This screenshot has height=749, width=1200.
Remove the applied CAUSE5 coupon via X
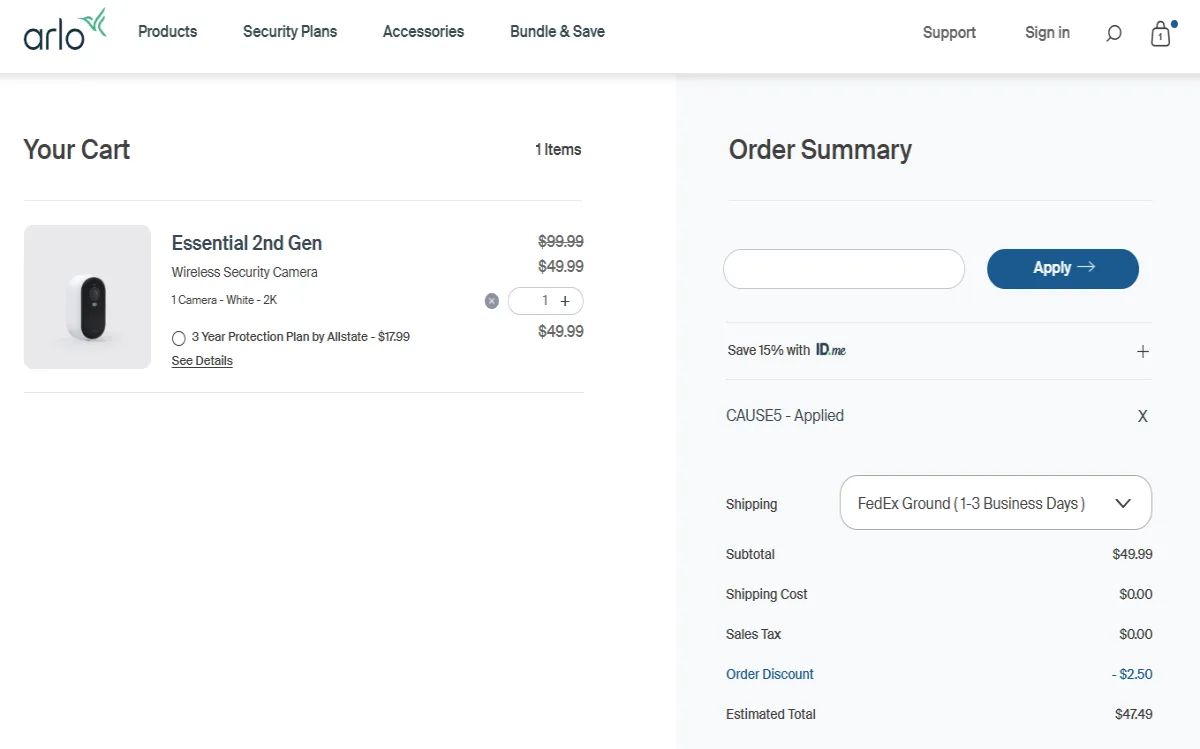tap(1142, 415)
